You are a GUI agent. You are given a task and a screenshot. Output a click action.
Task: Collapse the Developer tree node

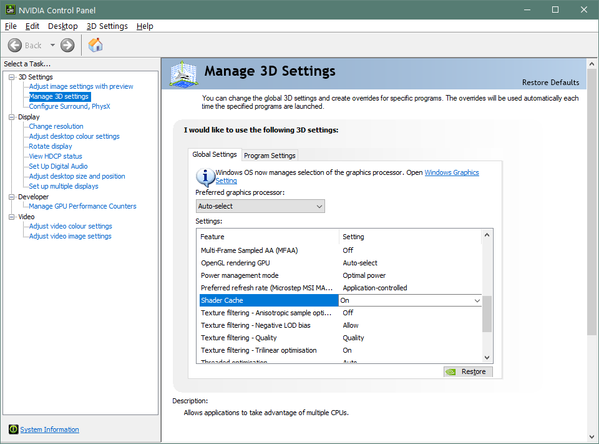click(x=12, y=197)
